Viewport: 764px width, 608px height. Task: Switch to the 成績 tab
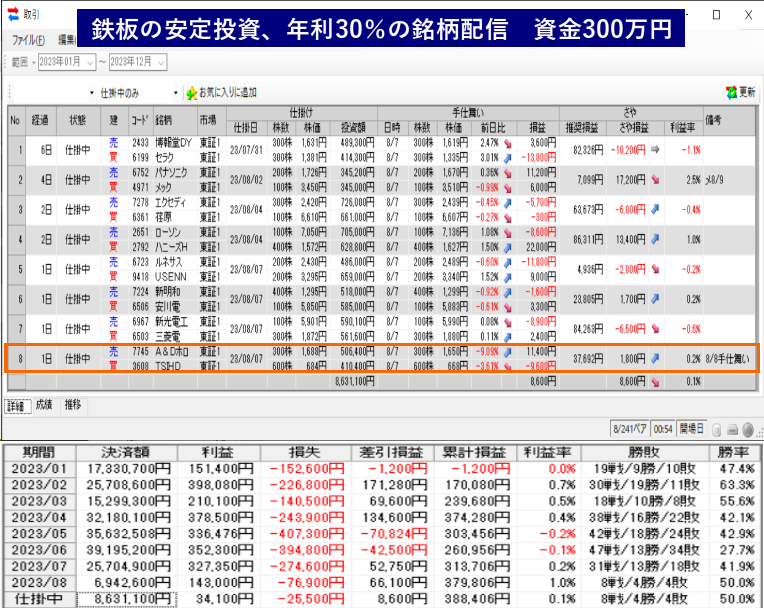(43, 406)
